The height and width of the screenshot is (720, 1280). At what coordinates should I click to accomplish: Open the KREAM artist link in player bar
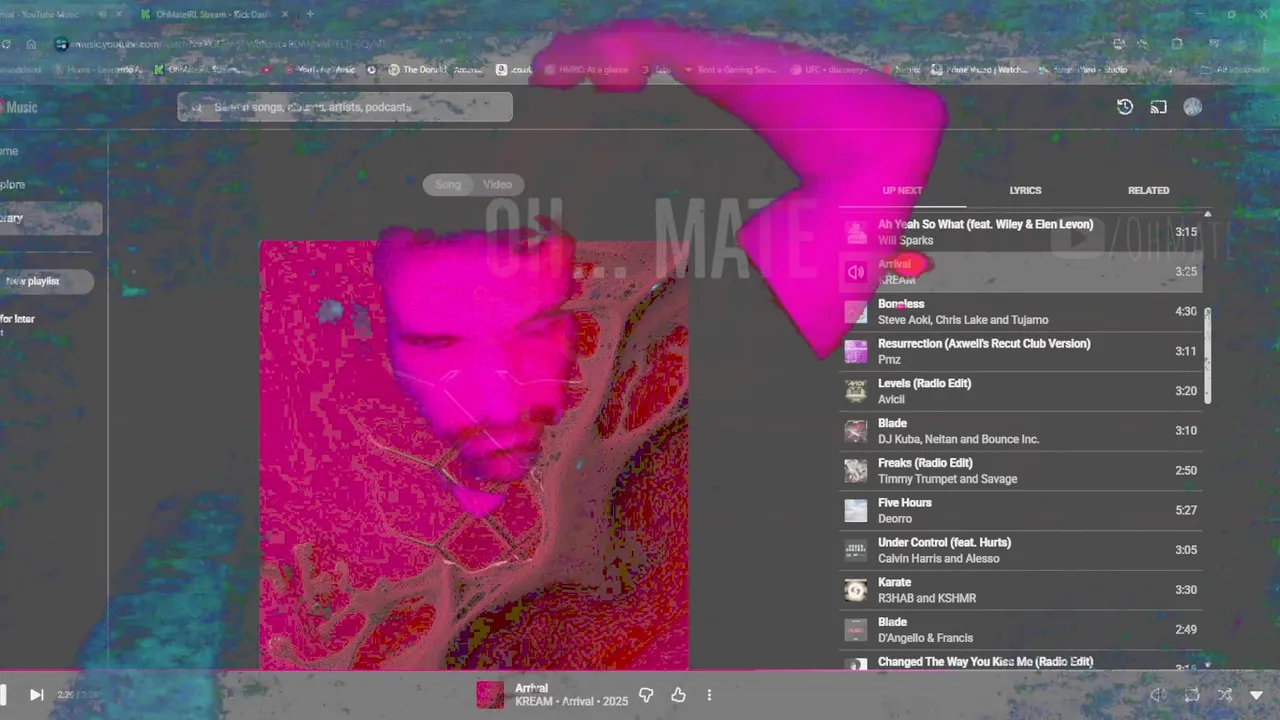point(535,702)
